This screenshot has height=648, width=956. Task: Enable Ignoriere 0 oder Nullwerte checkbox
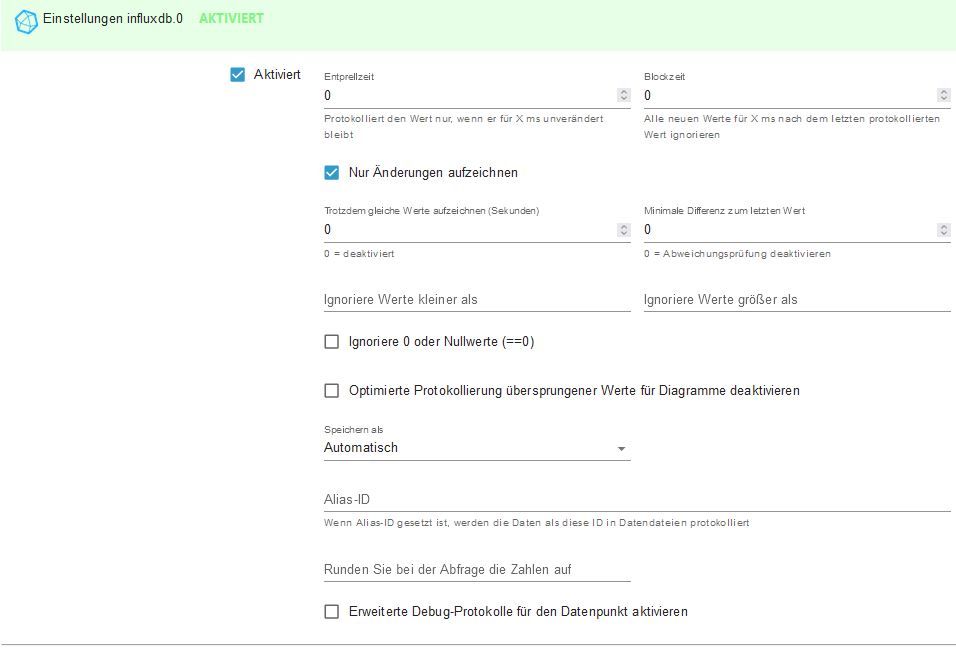coord(332,342)
